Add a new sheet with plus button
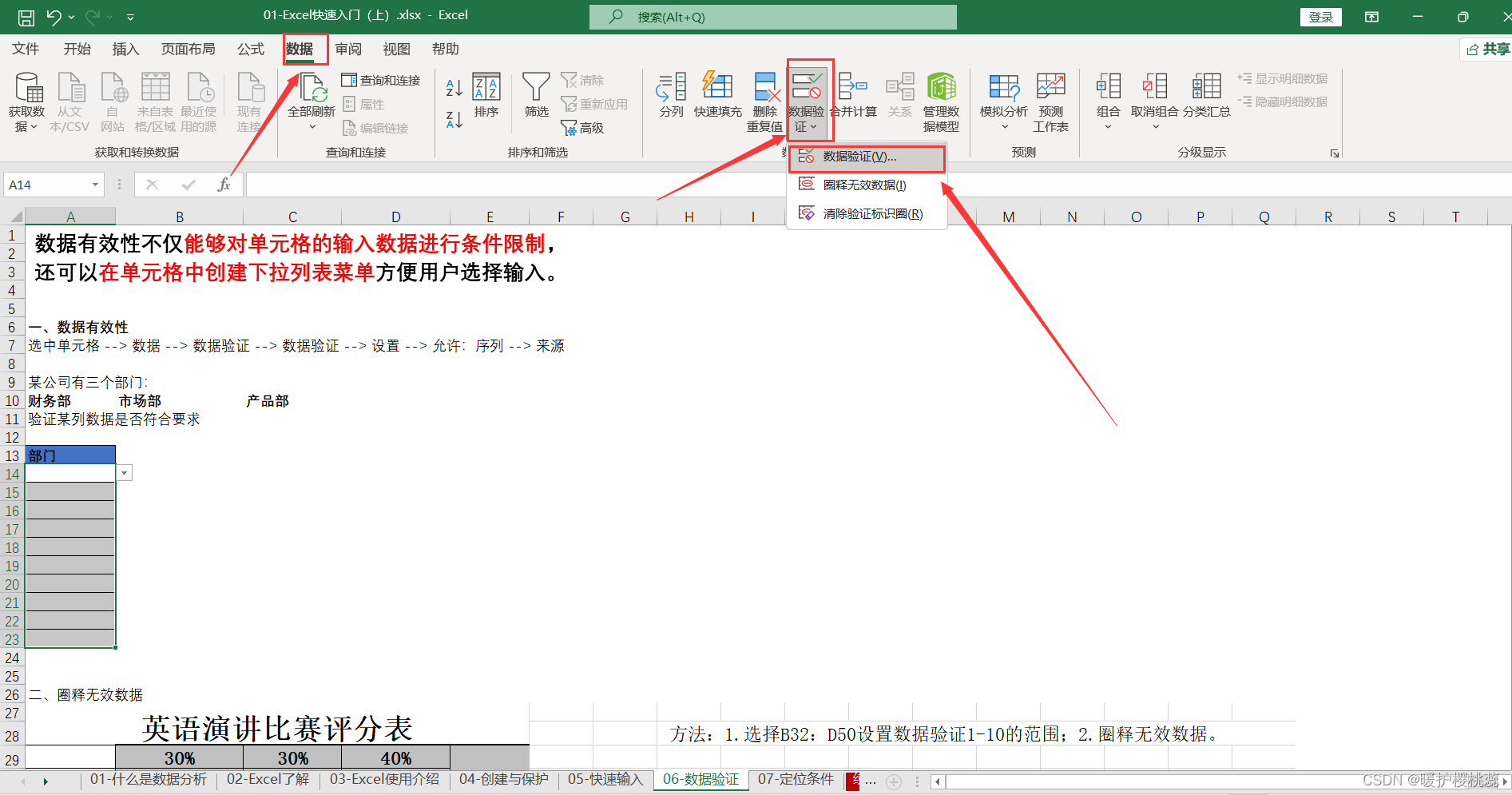Image resolution: width=1512 pixels, height=795 pixels. (895, 782)
